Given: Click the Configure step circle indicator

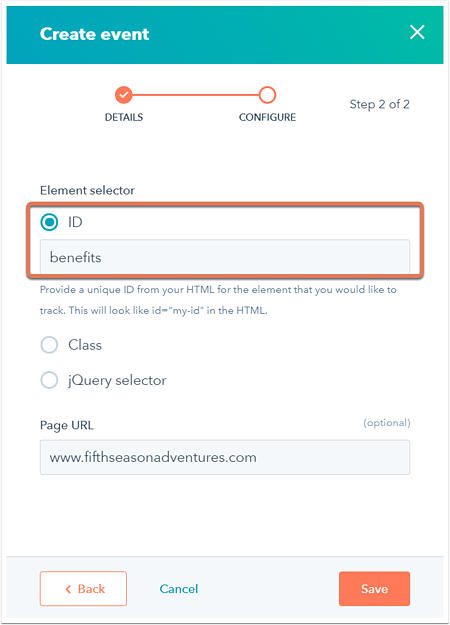Looking at the screenshot, I should (x=267, y=95).
